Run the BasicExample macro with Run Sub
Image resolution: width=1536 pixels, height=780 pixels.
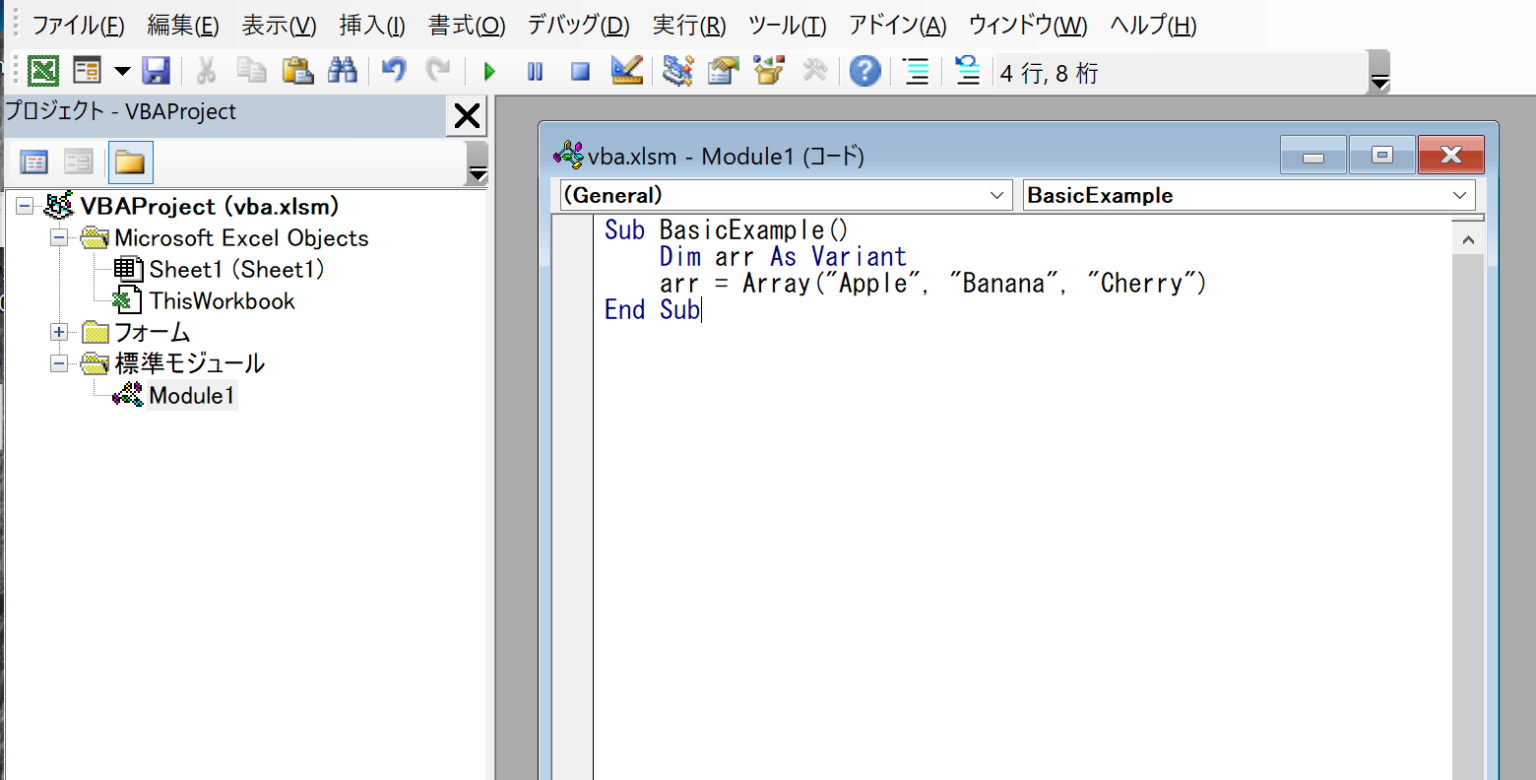point(489,71)
